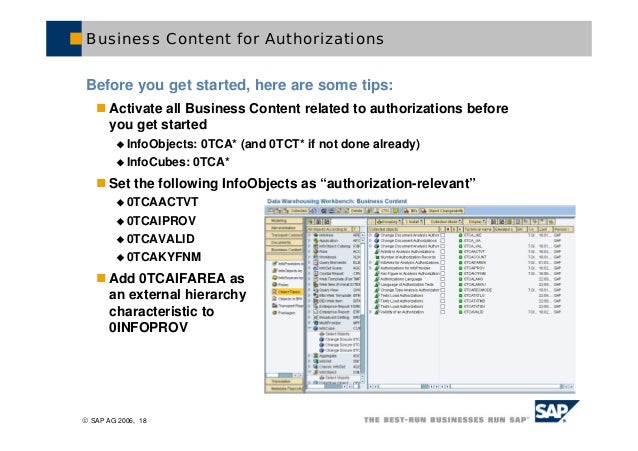Click the Query View icon
The height and width of the screenshot is (451, 638).
[316, 290]
